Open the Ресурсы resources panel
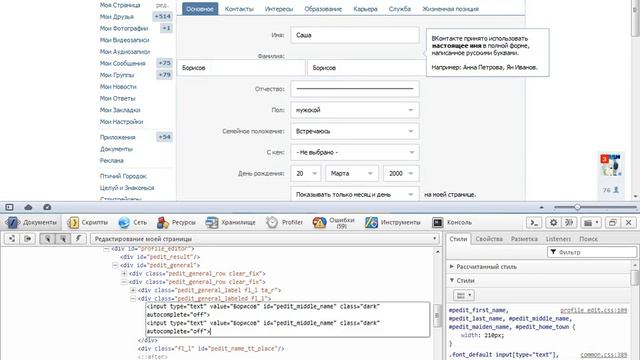 point(176,222)
